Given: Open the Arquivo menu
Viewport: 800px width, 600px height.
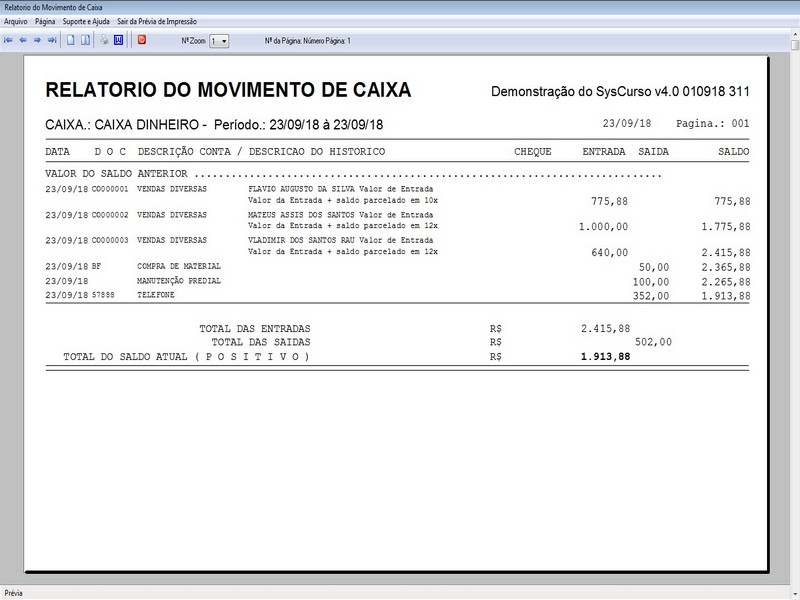Looking at the screenshot, I should pos(16,21).
